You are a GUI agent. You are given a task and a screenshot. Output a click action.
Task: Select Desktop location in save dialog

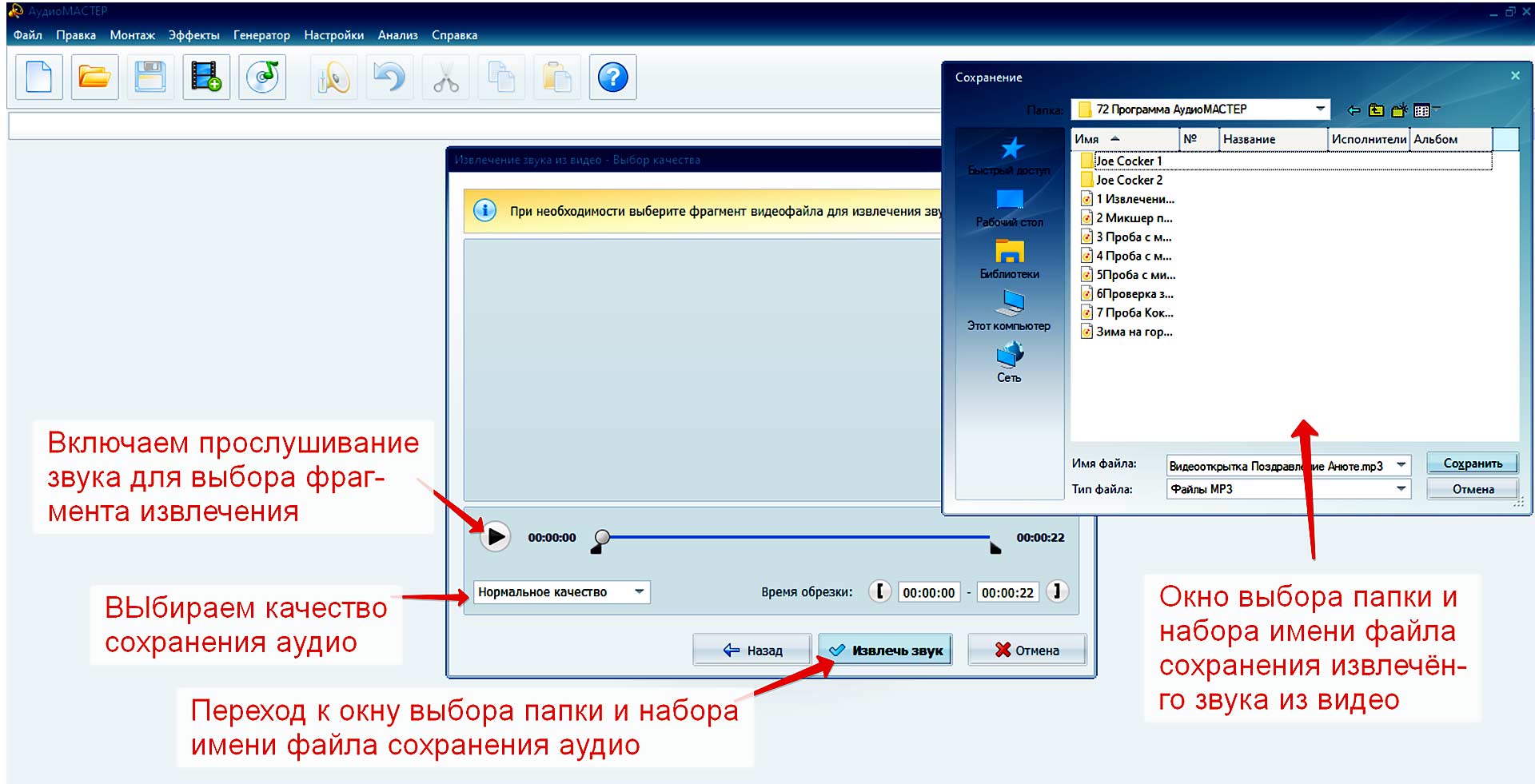coord(1010,208)
